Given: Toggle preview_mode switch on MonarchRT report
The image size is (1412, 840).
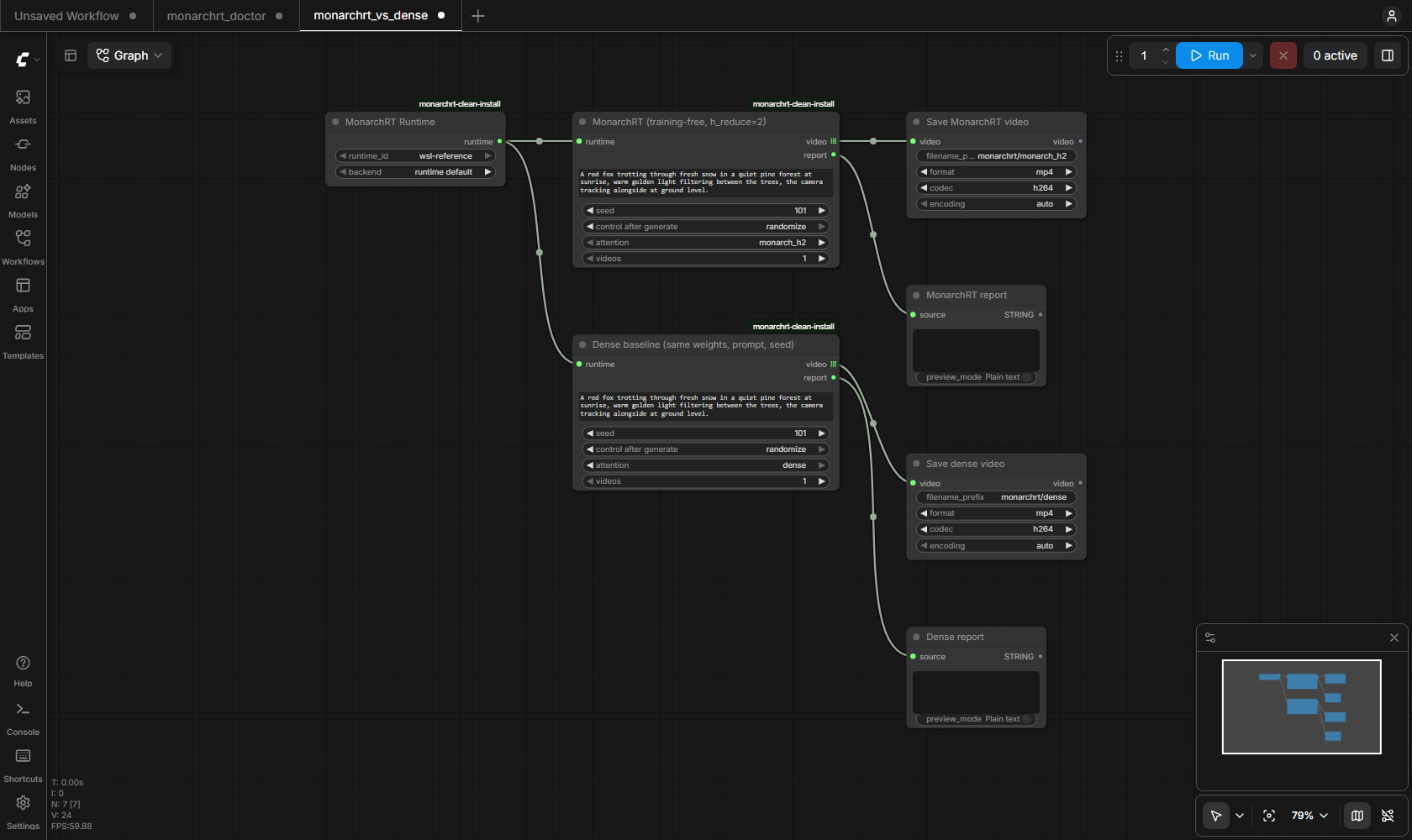Looking at the screenshot, I should coord(1027,377).
